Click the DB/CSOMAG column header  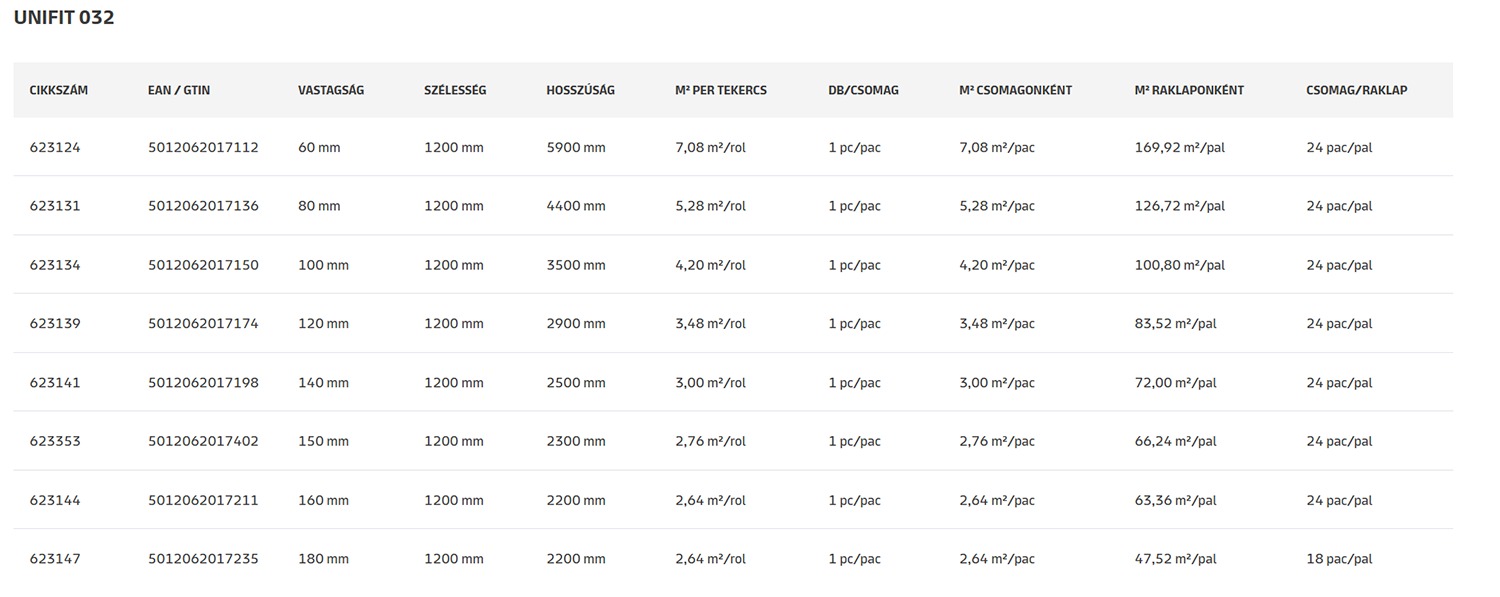pos(863,90)
